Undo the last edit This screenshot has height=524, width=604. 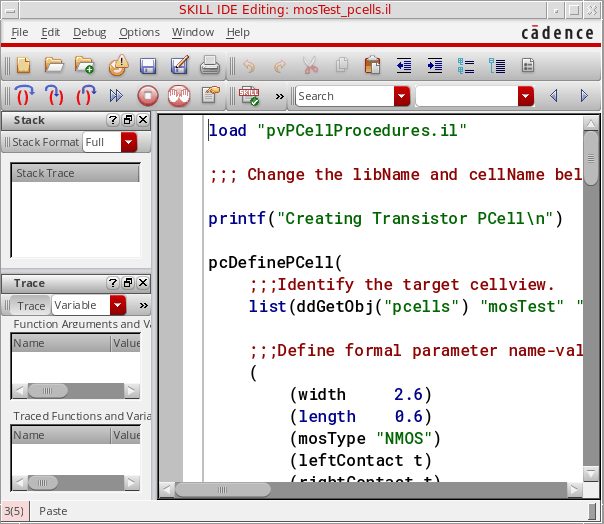(249, 66)
